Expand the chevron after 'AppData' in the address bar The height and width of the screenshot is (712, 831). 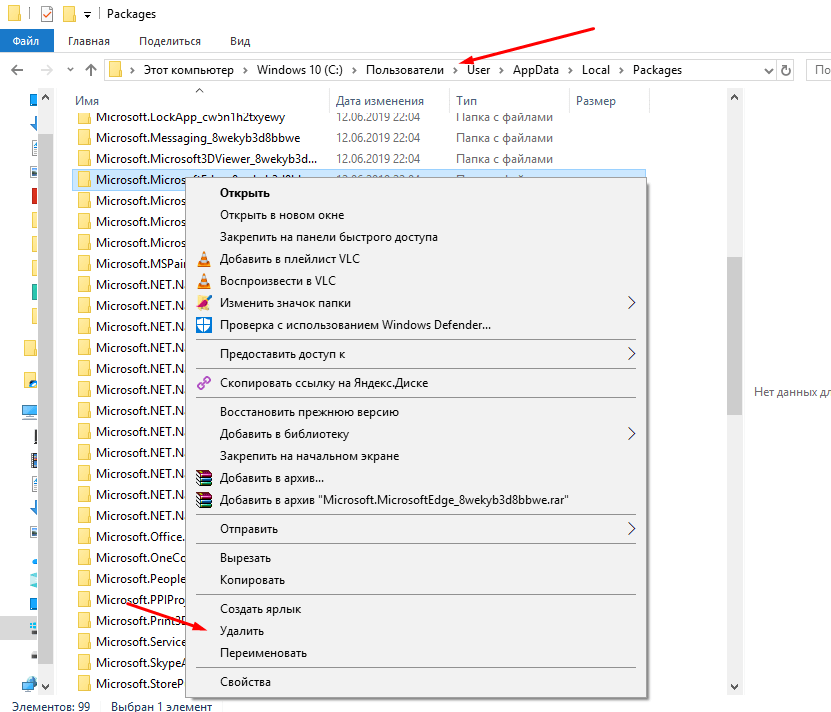[570, 70]
